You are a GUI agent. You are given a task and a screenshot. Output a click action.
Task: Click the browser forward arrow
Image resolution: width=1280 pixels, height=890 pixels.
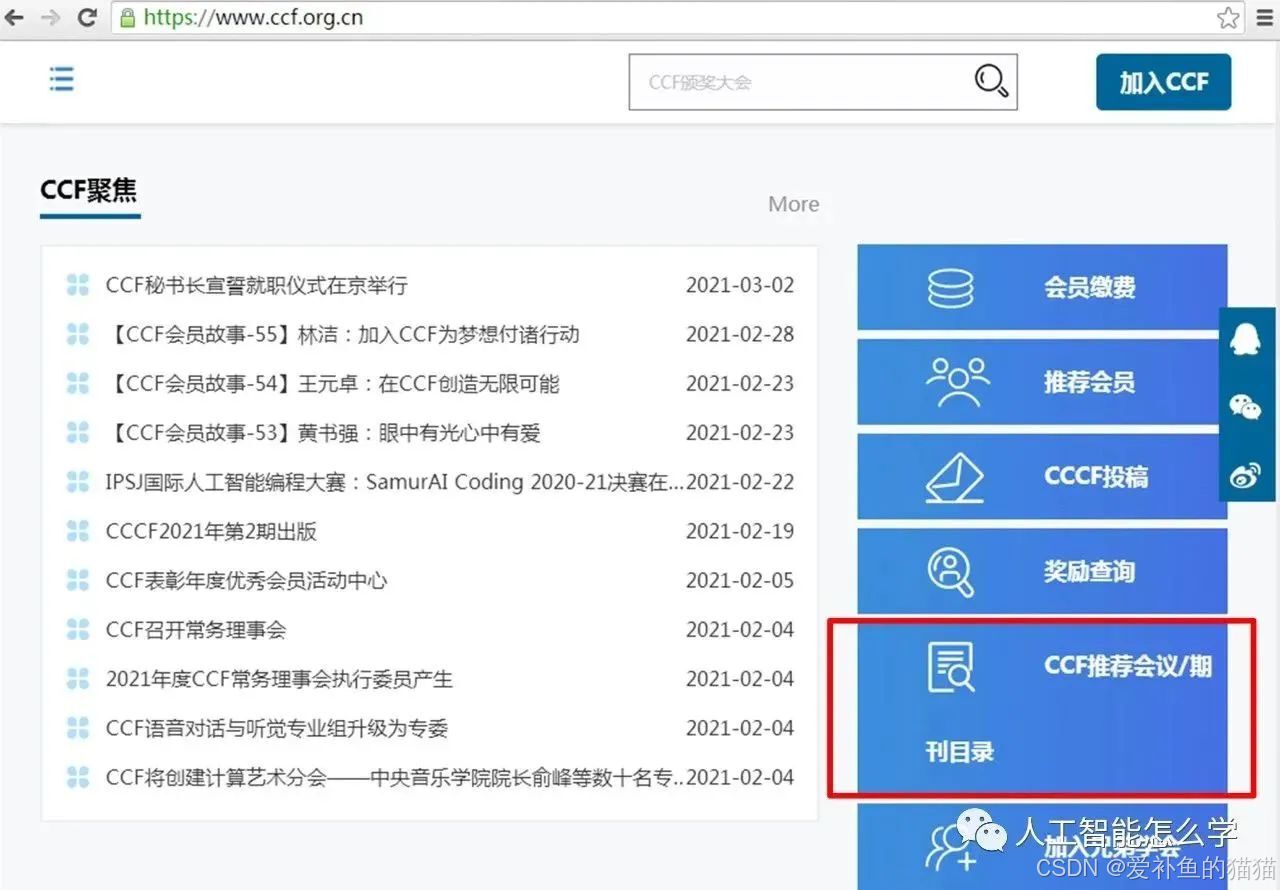(x=50, y=17)
